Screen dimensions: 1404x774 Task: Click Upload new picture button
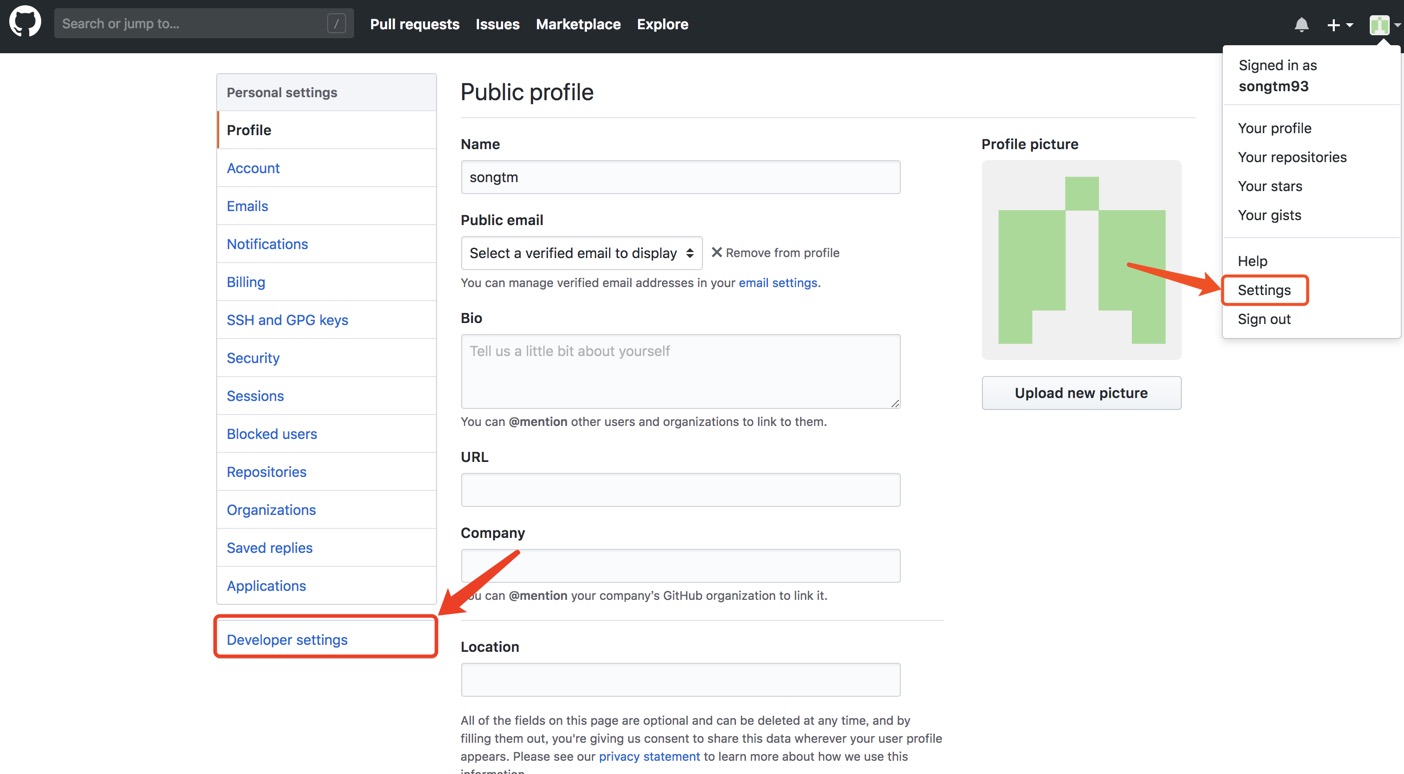point(1081,393)
